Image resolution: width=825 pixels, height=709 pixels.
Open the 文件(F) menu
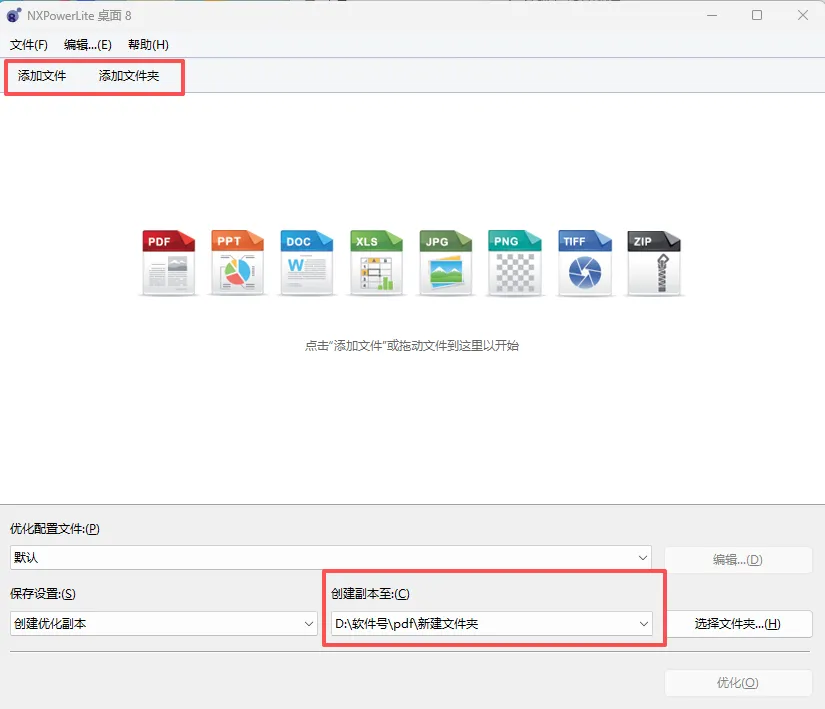[x=28, y=45]
